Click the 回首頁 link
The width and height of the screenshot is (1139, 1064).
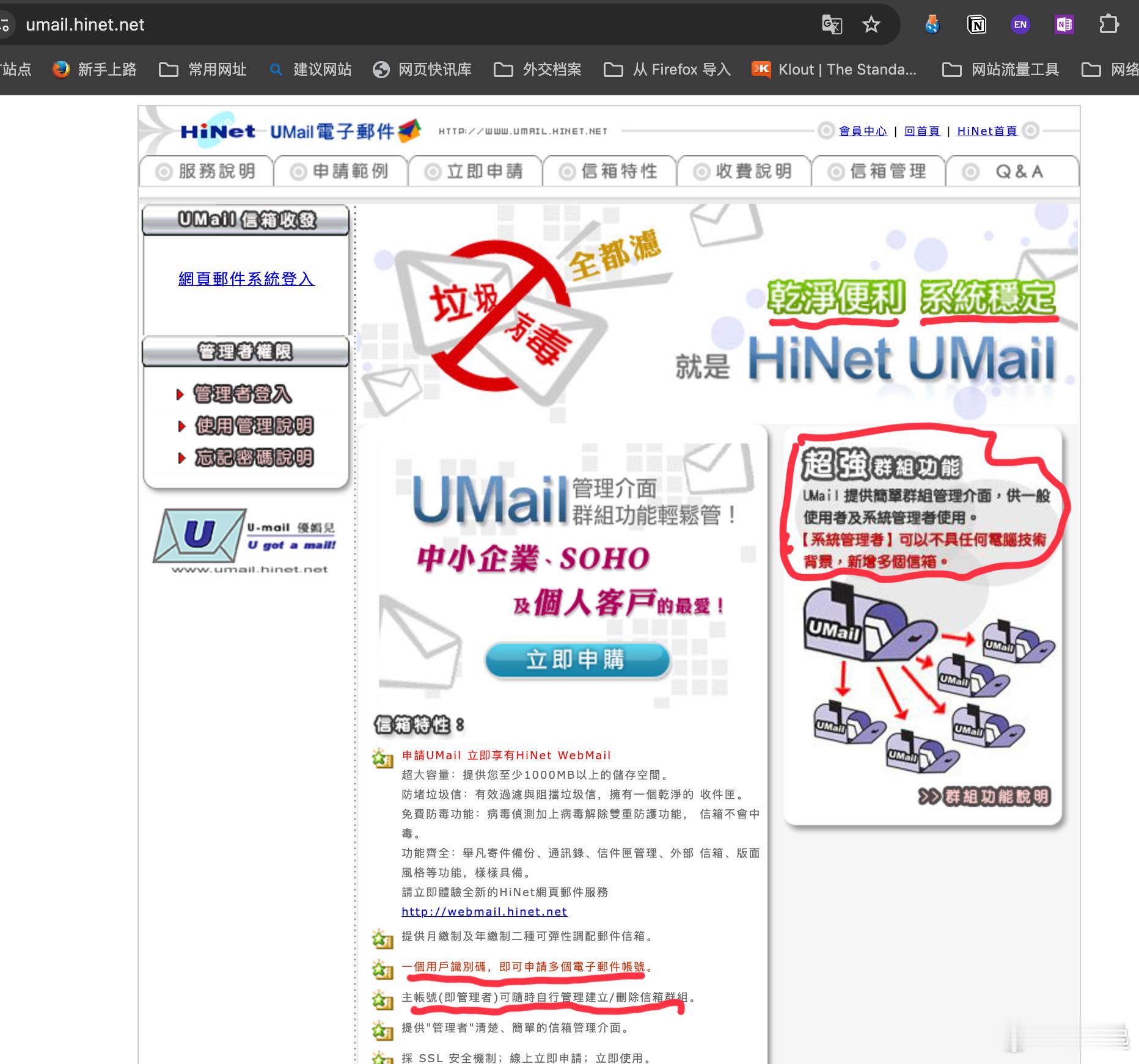tap(922, 131)
